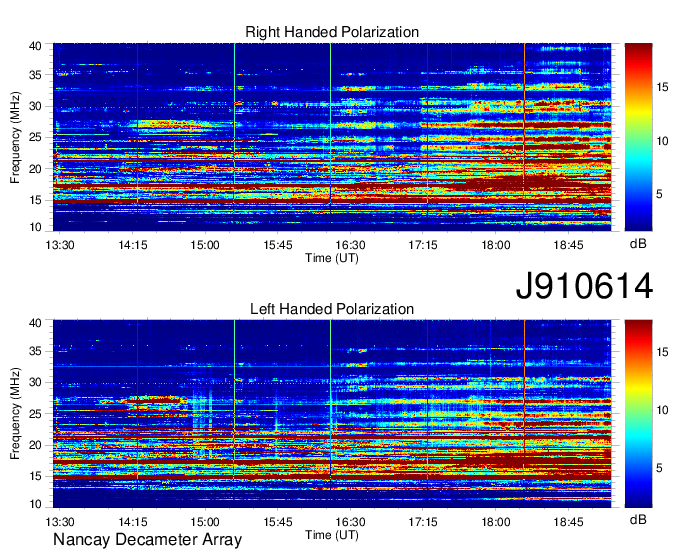Click 18:00 time tick on Left Handed plot
Screen dimensions: 680x552
click(496, 522)
